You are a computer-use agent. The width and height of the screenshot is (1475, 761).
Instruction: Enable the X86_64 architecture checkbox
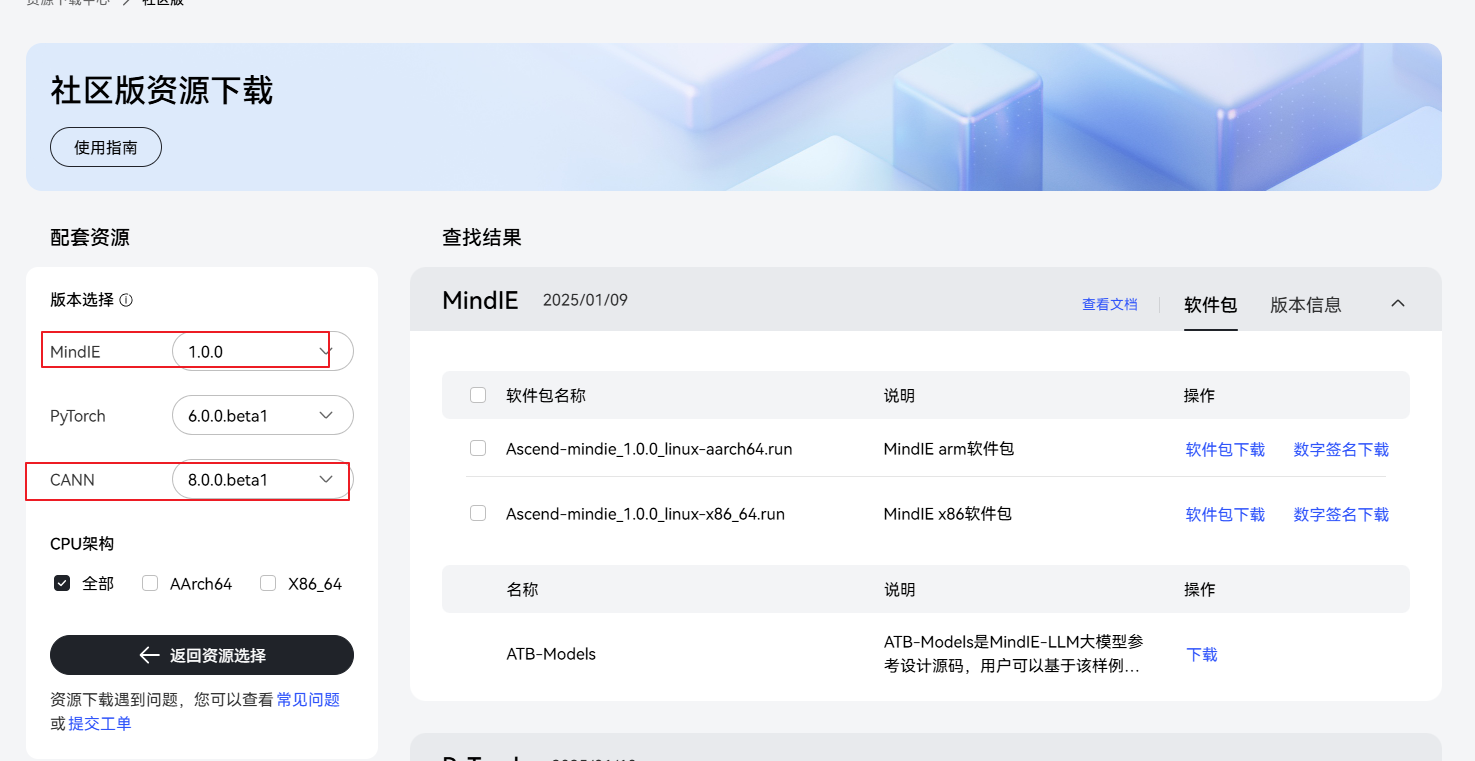268,583
